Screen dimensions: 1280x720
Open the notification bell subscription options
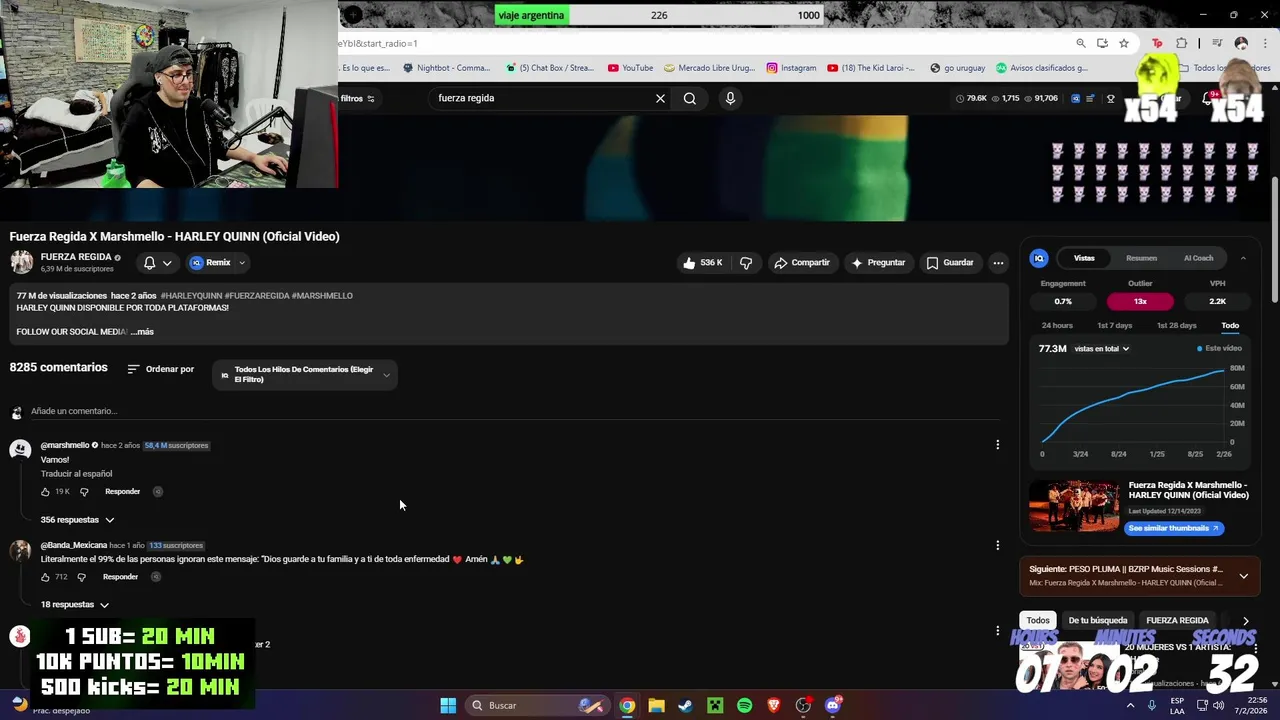coord(157,263)
